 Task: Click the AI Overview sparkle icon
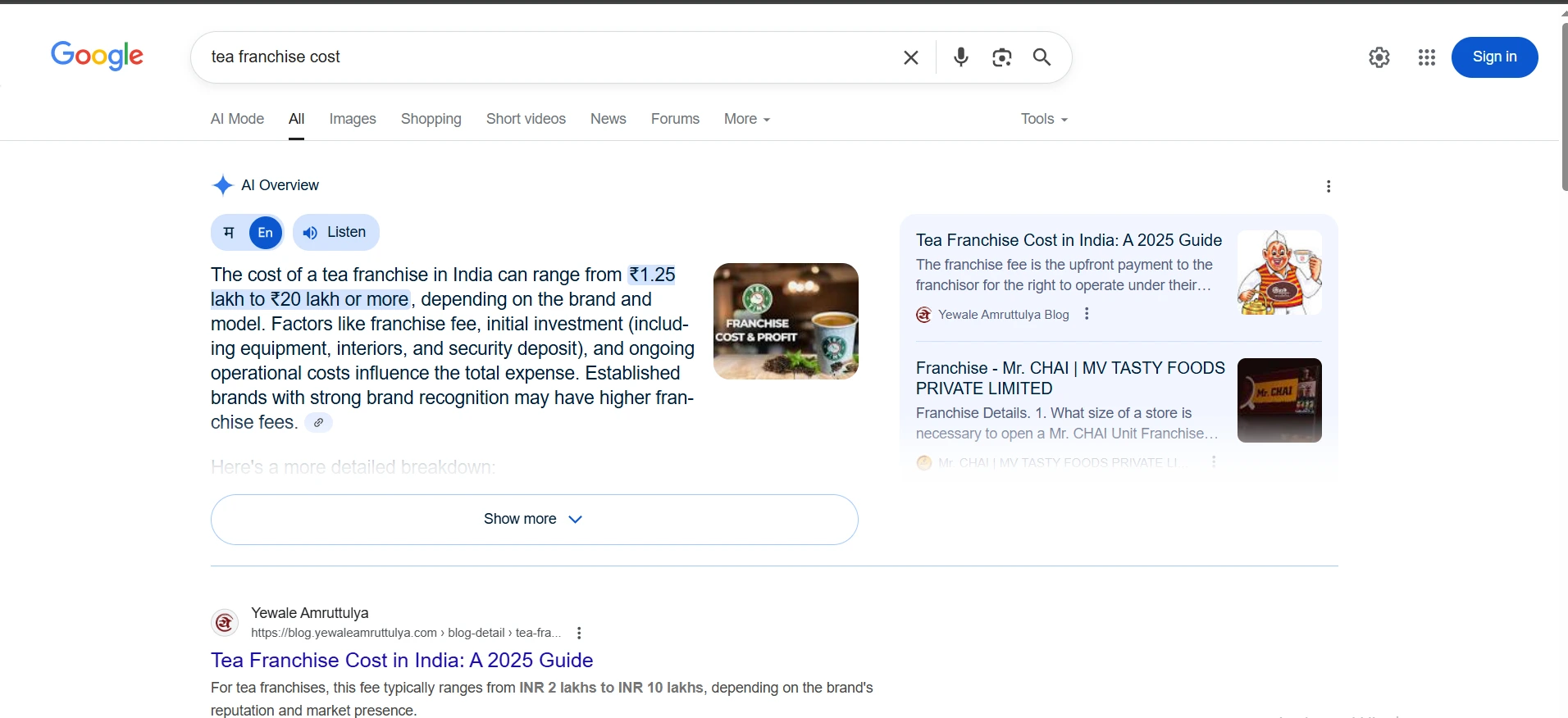click(x=222, y=185)
